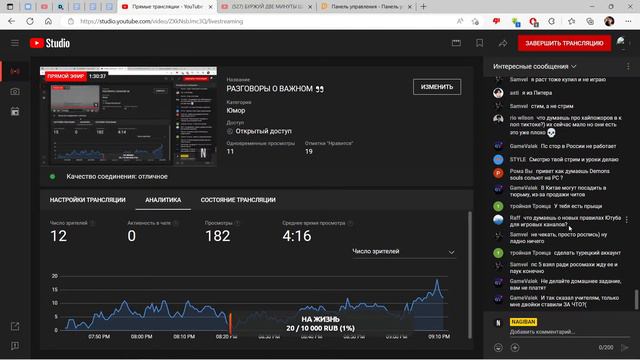Click Качество соединения: отличное status
The height and width of the screenshot is (360, 640).
tap(117, 176)
